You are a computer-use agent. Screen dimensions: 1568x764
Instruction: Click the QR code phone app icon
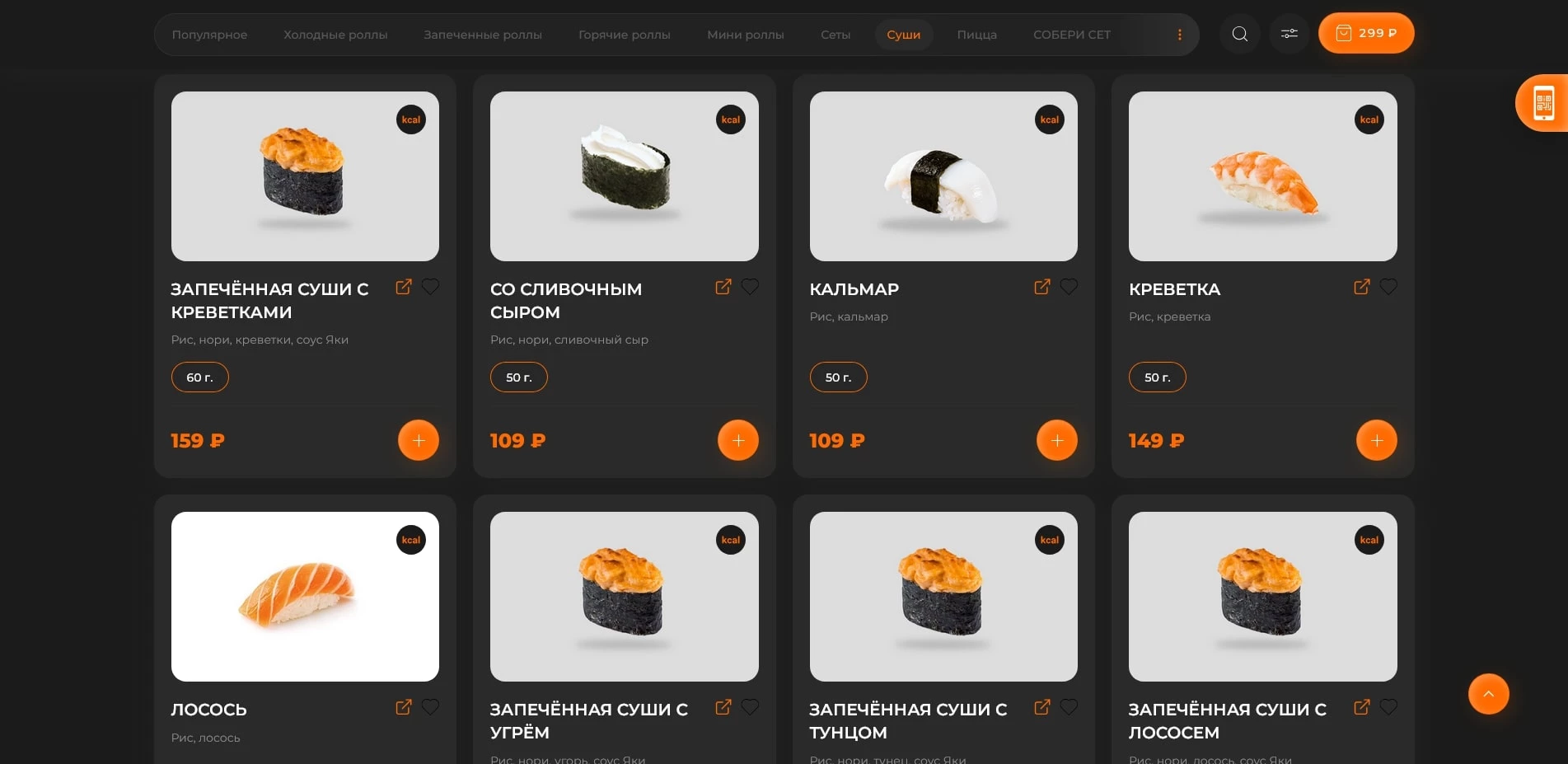pos(1542,103)
